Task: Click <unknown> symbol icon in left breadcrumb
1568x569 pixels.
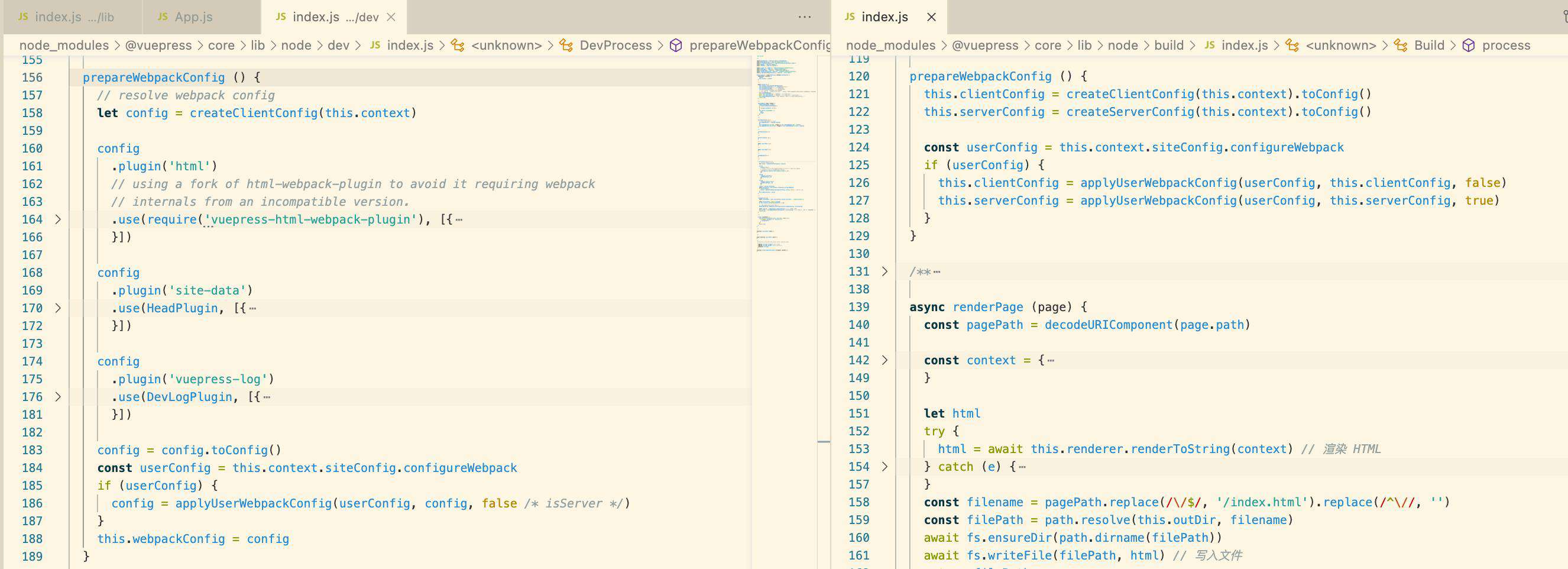Action: [458, 45]
